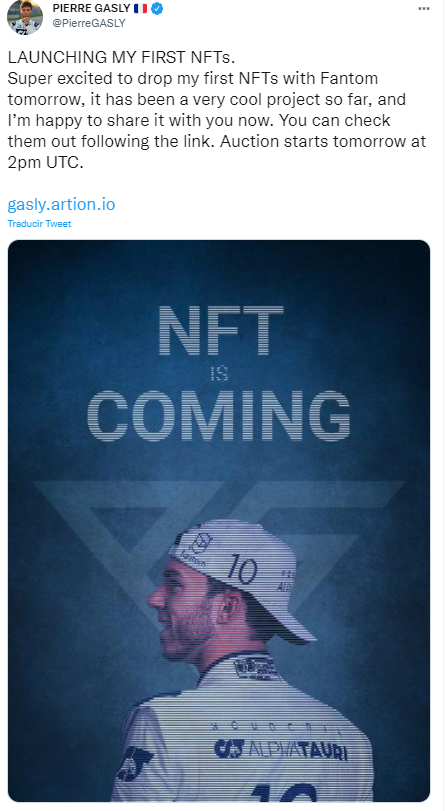
Task: Click the COMING word in the poster
Action: click(x=219, y=416)
